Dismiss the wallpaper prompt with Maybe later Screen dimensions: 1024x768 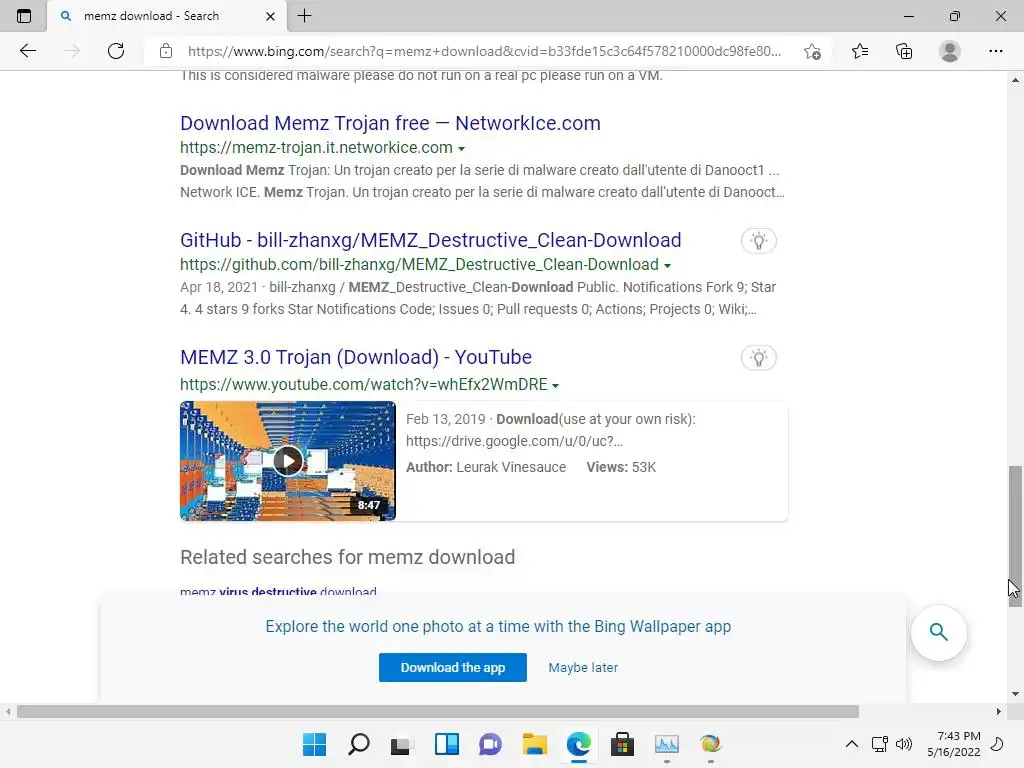583,667
